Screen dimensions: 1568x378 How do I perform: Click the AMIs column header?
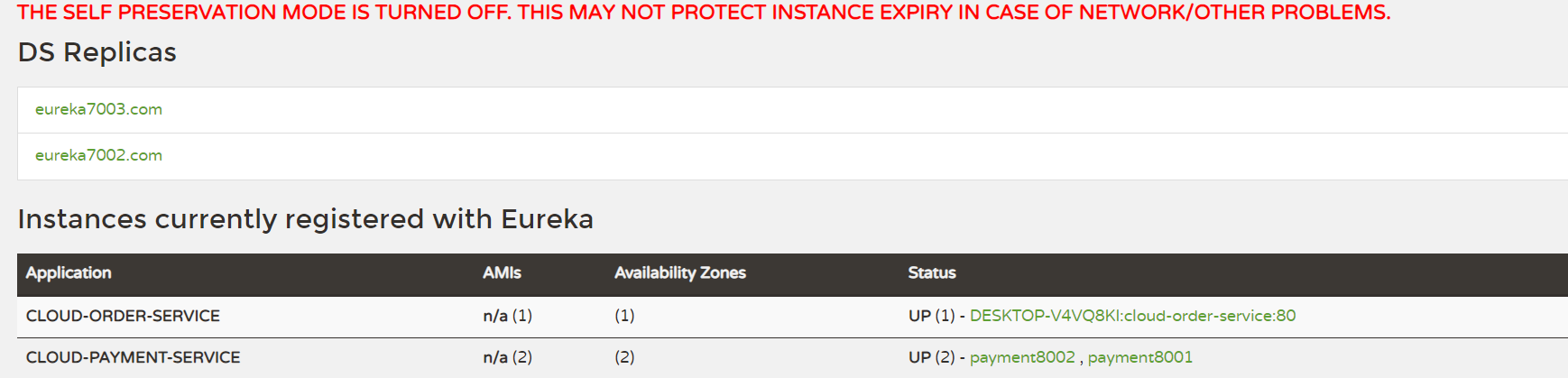(502, 272)
